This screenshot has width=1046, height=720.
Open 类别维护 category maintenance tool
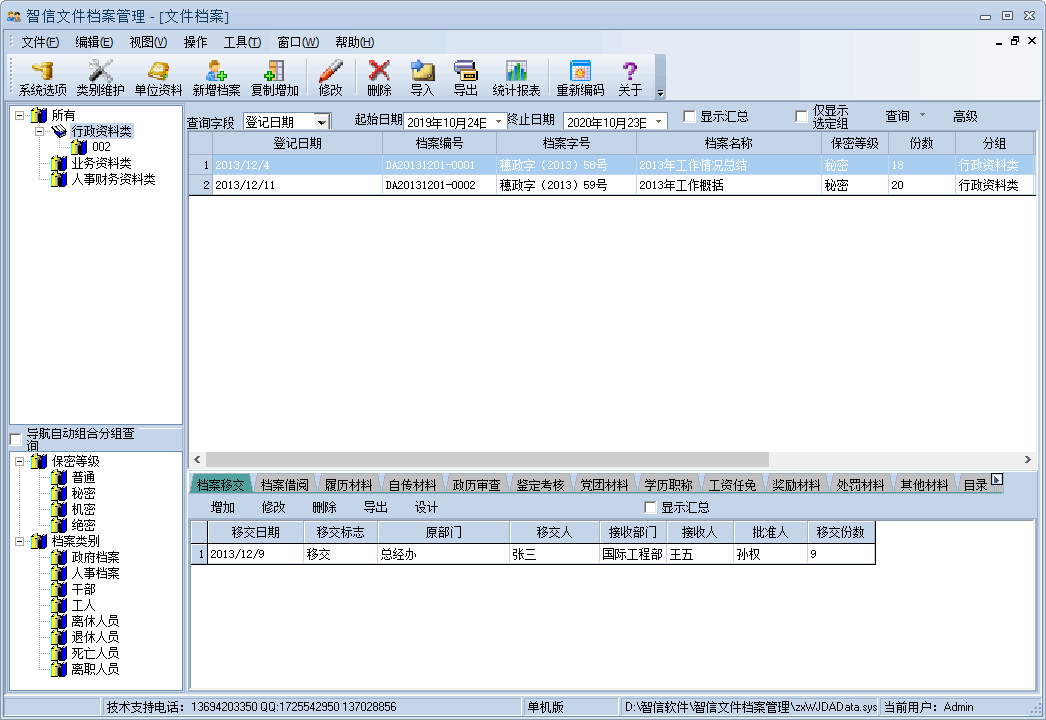[x=100, y=77]
